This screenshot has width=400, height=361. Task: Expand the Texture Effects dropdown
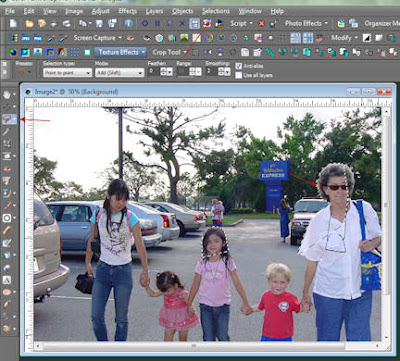pos(143,52)
